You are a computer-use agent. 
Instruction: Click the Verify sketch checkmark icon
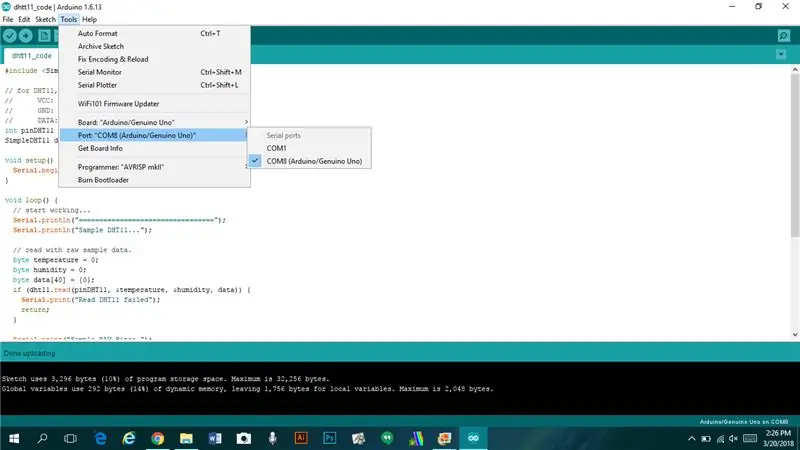pos(10,36)
